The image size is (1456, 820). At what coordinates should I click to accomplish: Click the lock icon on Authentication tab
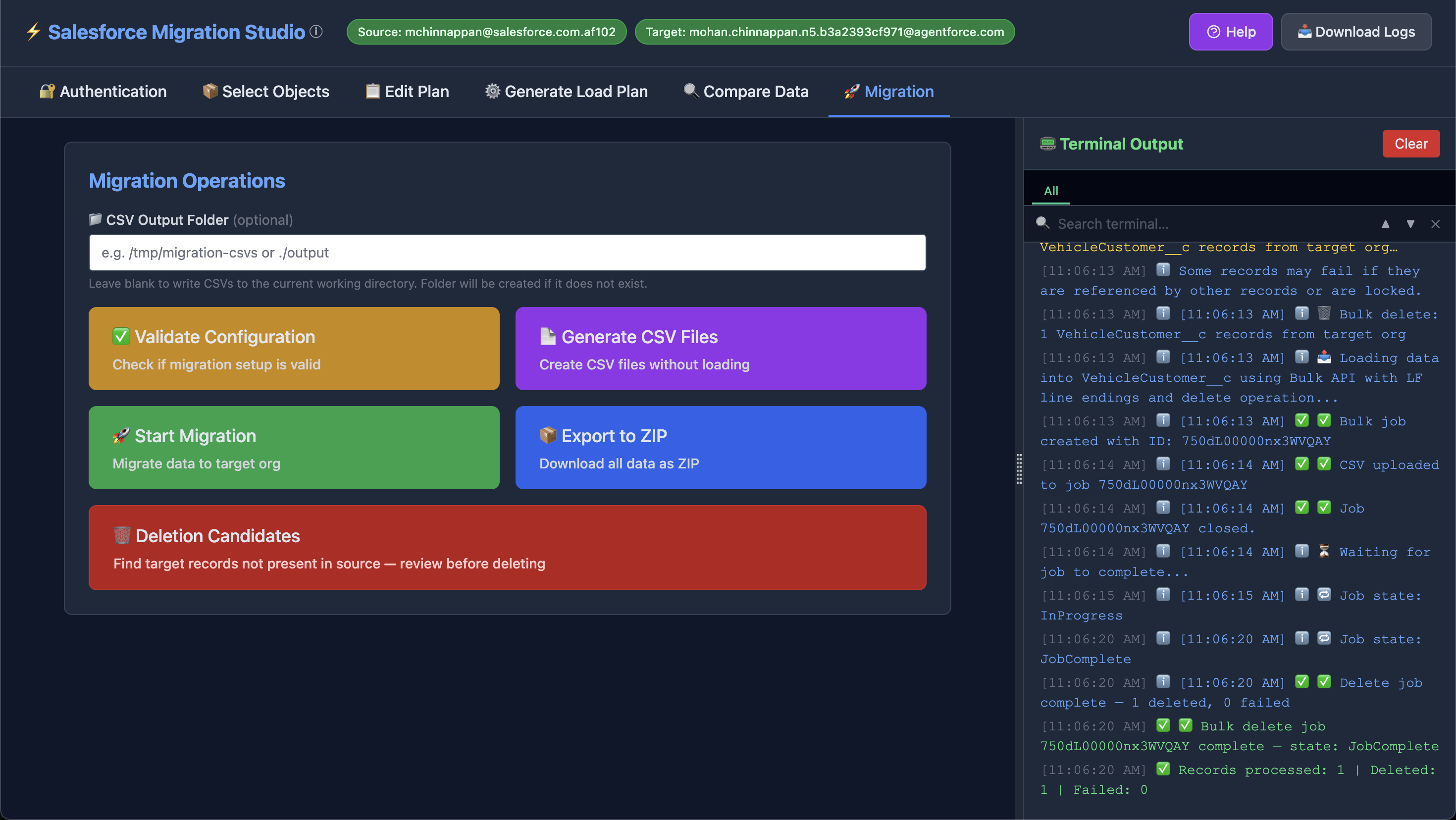click(47, 91)
